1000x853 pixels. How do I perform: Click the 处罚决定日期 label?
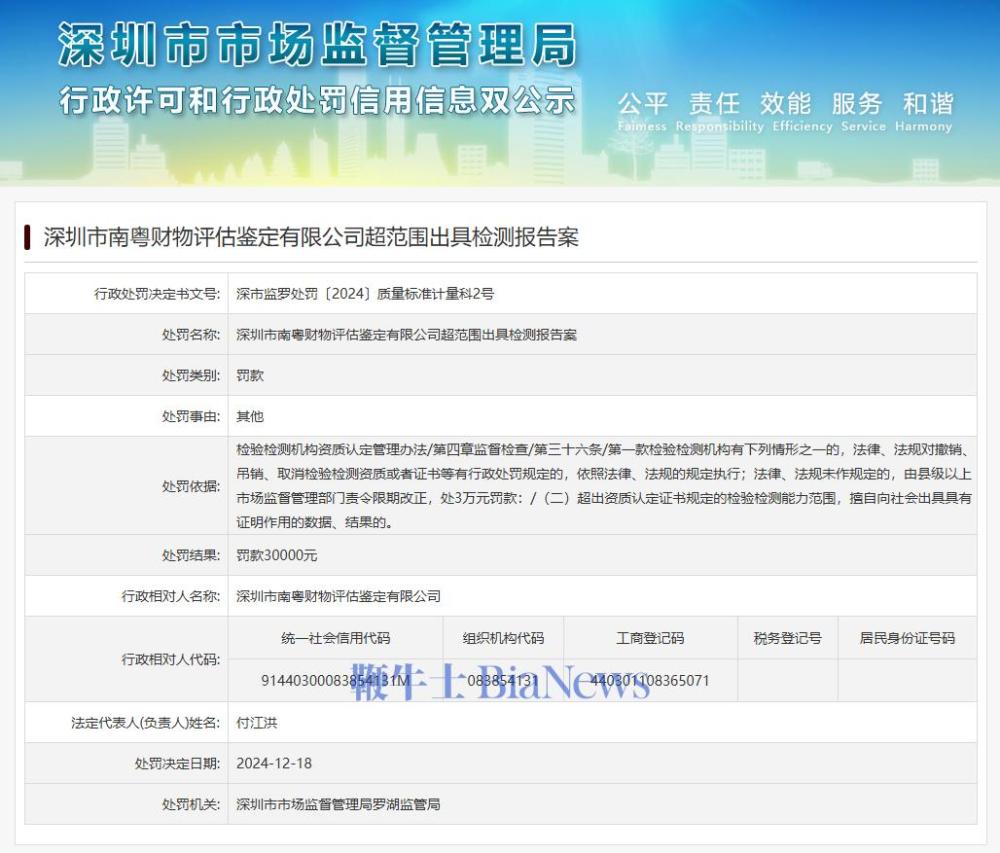(177, 764)
